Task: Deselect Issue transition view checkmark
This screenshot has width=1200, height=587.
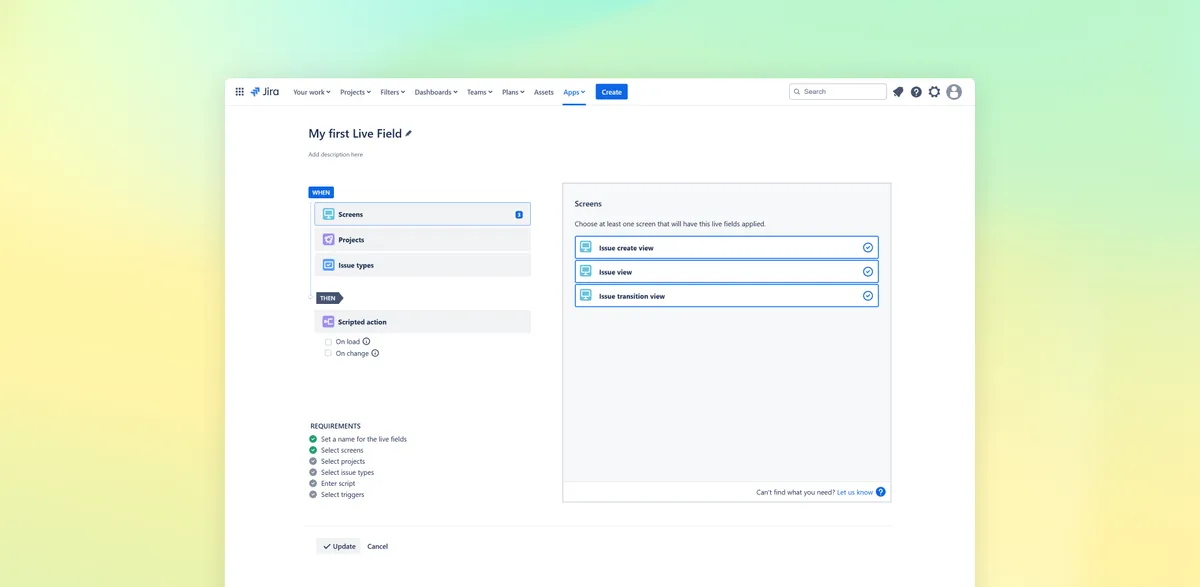Action: pos(868,296)
